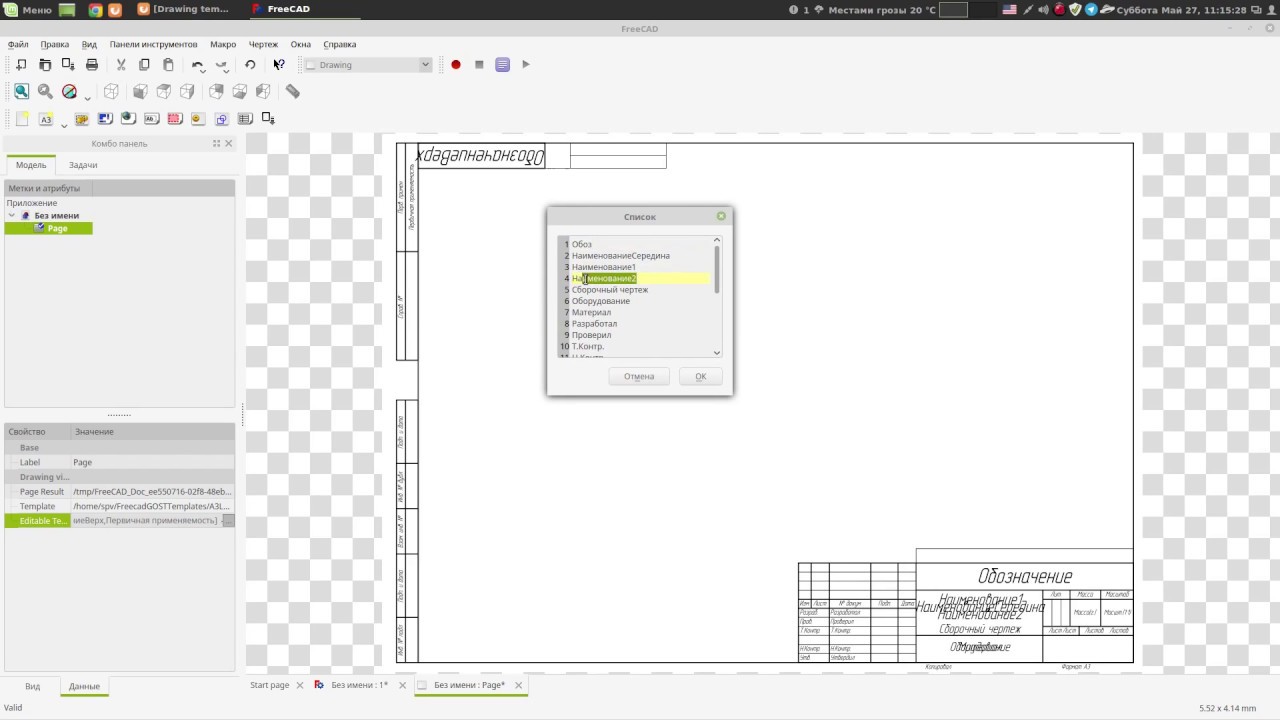The image size is (1280, 720).
Task: Switch to the Вид property tab
Action: pyautogui.click(x=33, y=686)
